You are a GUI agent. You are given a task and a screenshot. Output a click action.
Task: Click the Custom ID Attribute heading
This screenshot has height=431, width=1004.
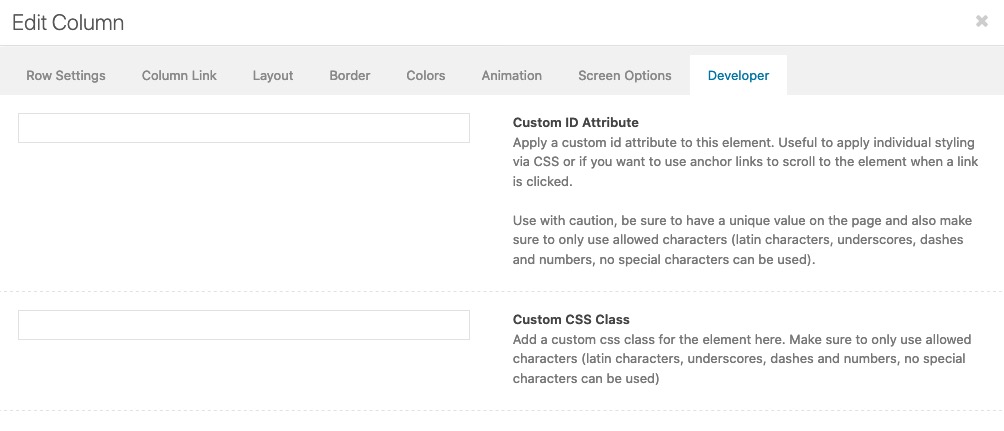[576, 122]
